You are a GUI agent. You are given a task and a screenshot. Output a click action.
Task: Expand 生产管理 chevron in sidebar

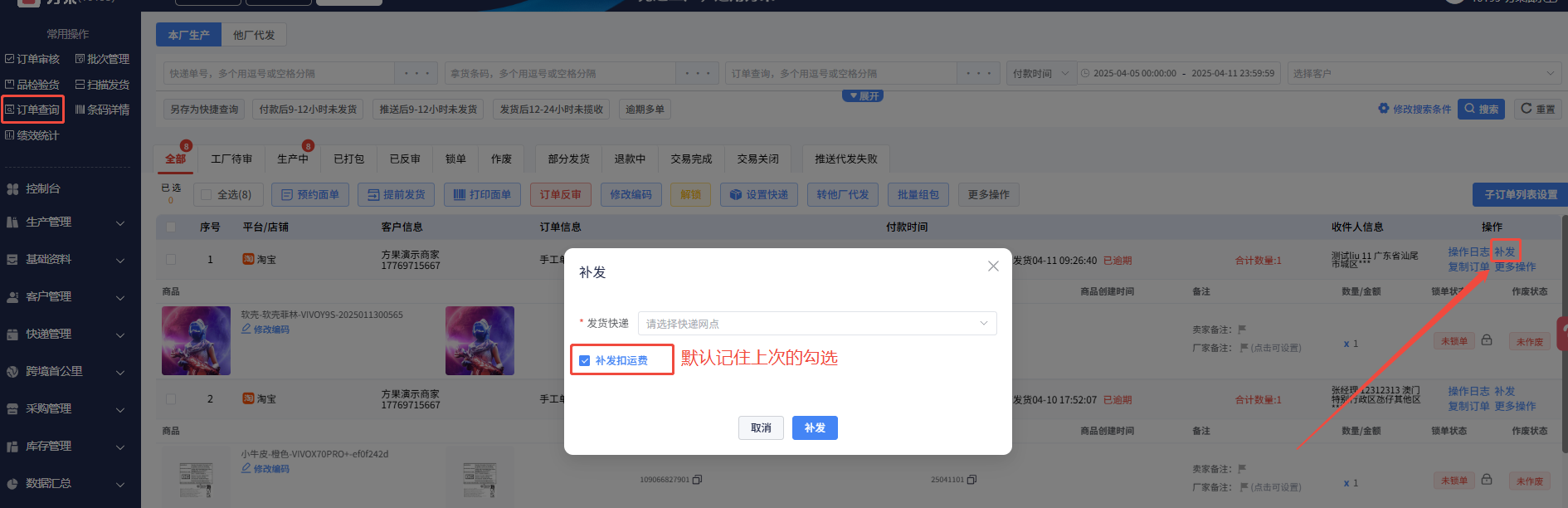[120, 222]
